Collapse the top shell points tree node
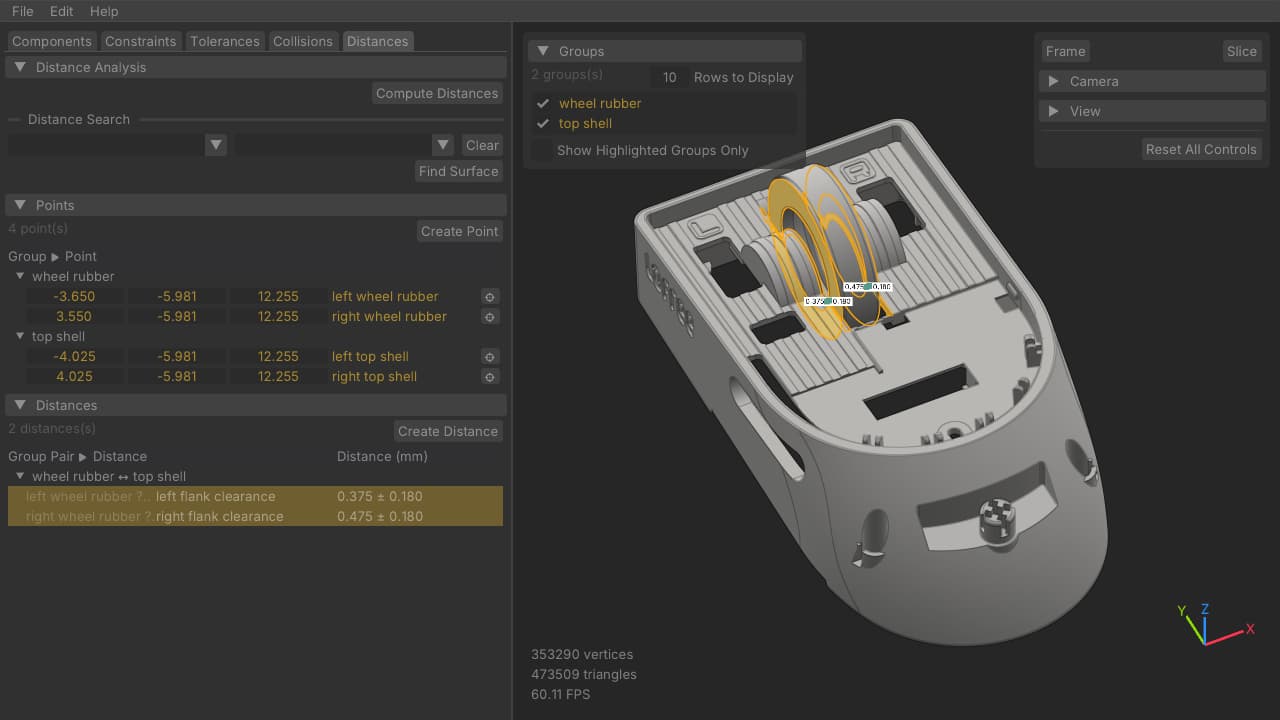The width and height of the screenshot is (1280, 720). [x=20, y=336]
